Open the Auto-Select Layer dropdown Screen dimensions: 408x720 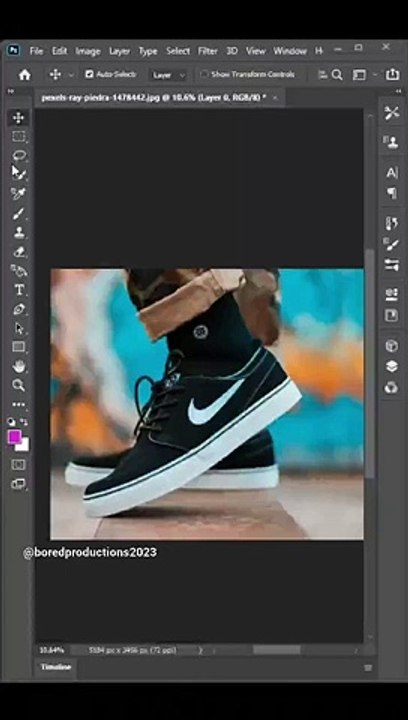pyautogui.click(x=168, y=75)
